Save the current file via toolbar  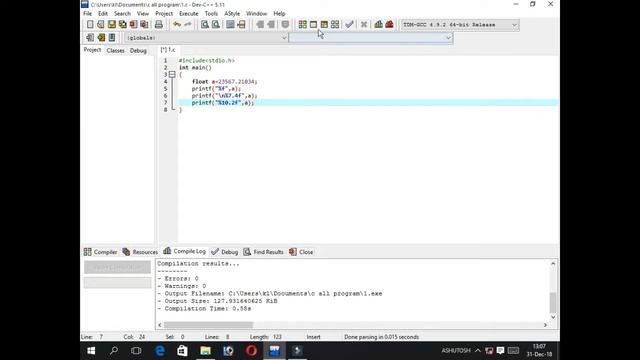[112, 24]
